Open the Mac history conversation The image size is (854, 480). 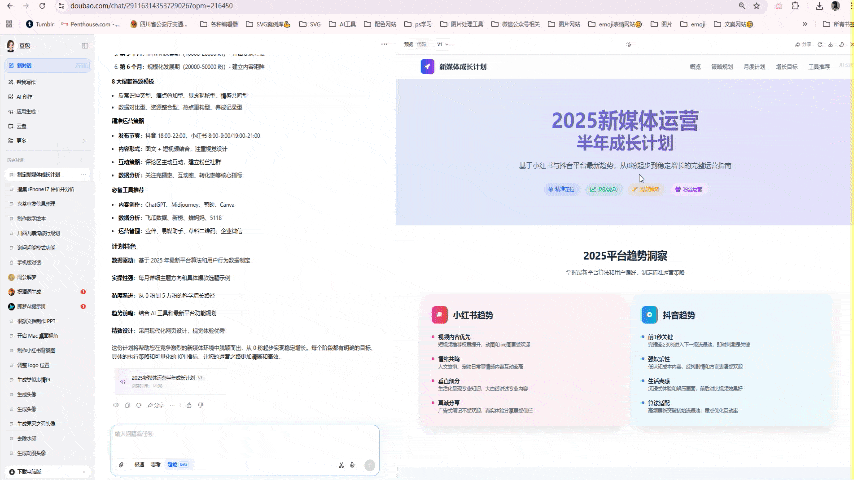[46, 336]
